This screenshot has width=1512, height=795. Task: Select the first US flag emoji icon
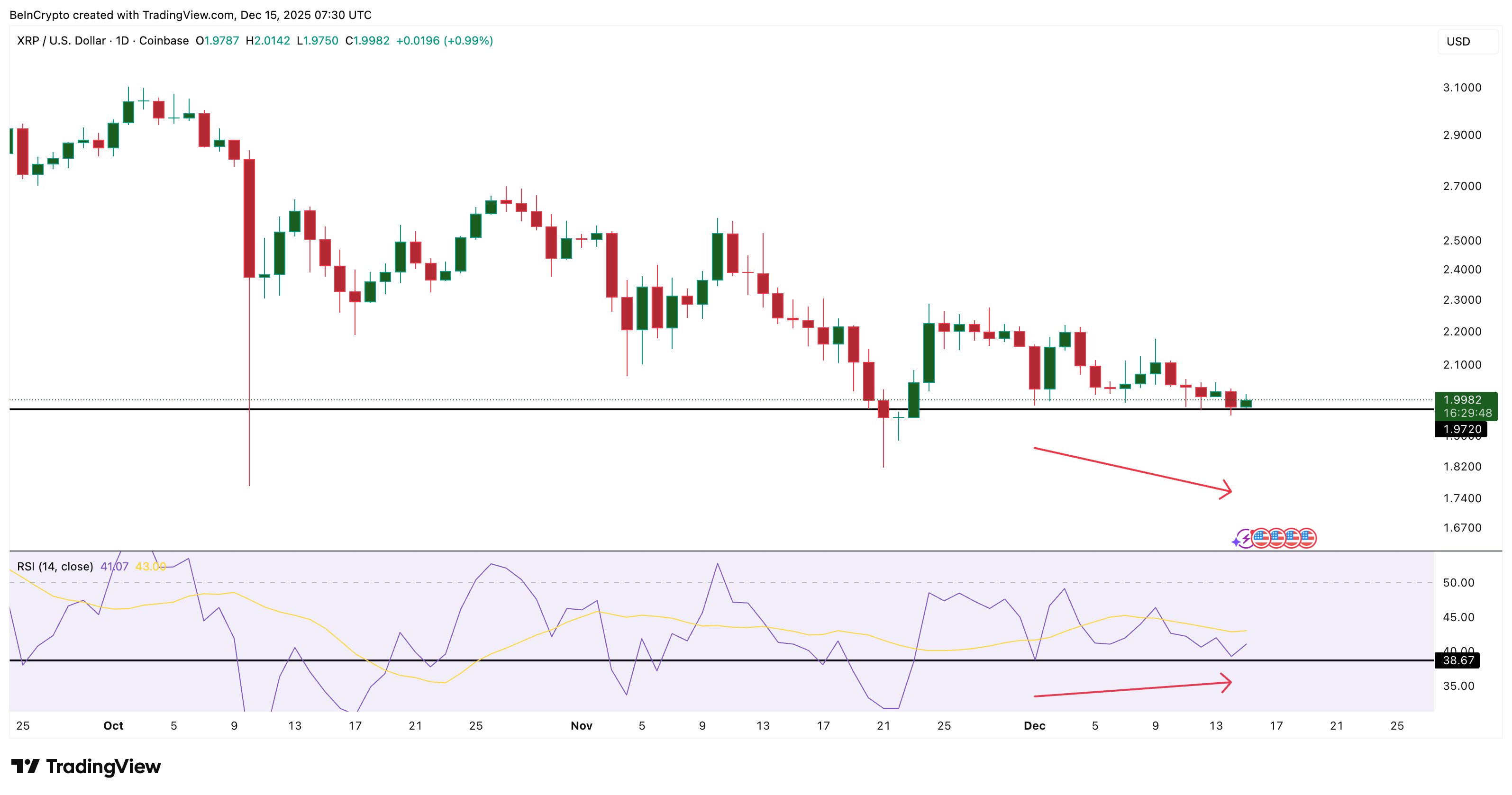point(1261,538)
